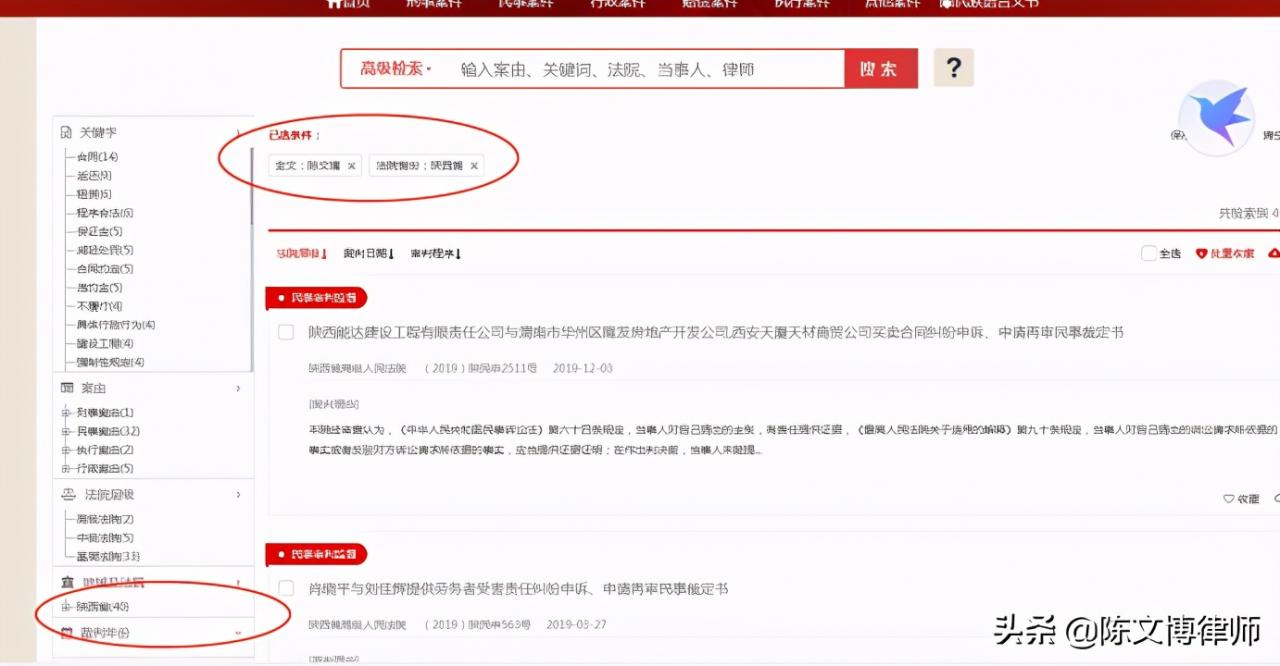Open the 首页 home menu item
The width and height of the screenshot is (1280, 666).
[x=352, y=4]
